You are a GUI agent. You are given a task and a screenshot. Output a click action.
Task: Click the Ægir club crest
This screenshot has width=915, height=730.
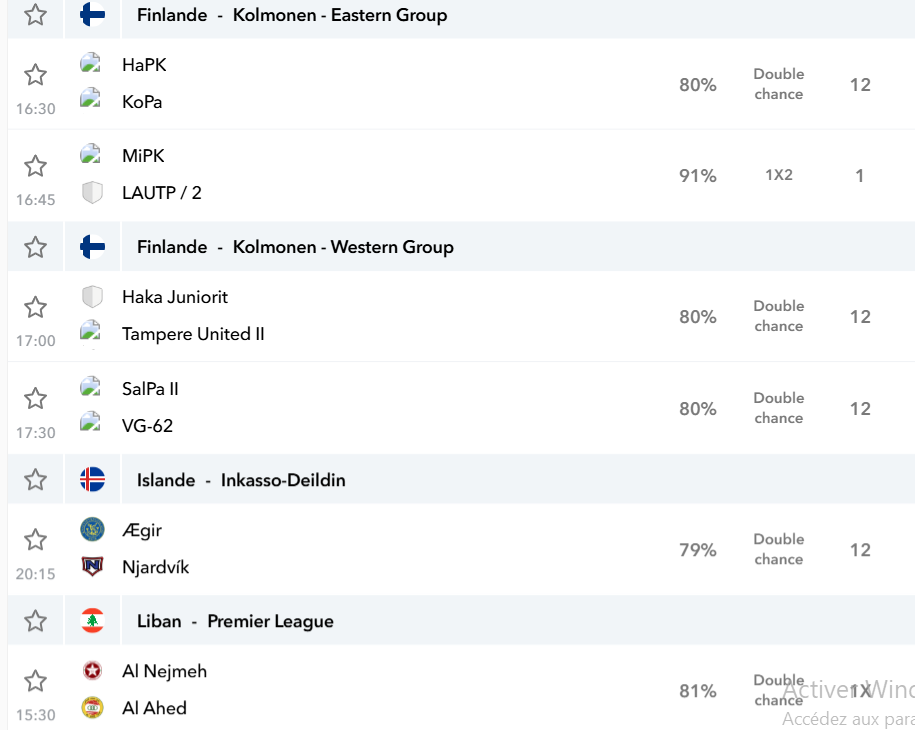coord(92,529)
